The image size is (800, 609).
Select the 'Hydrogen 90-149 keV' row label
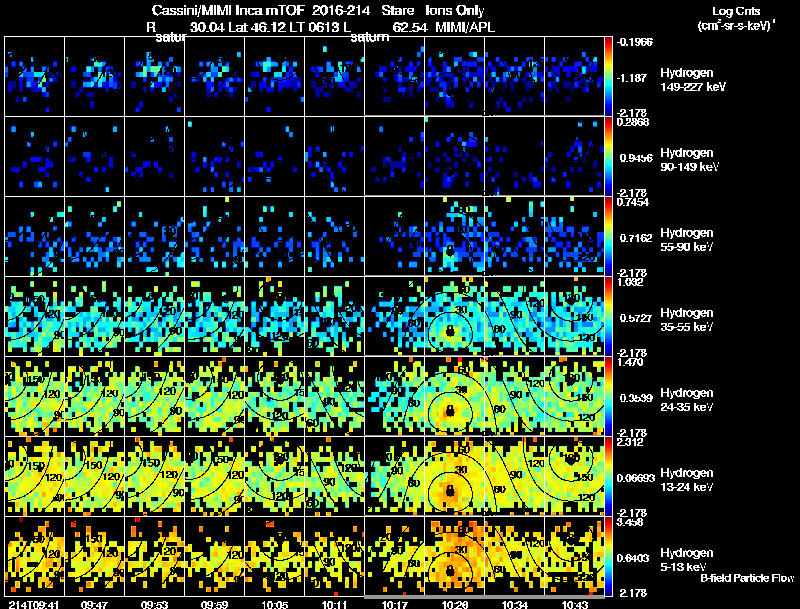coord(689,160)
